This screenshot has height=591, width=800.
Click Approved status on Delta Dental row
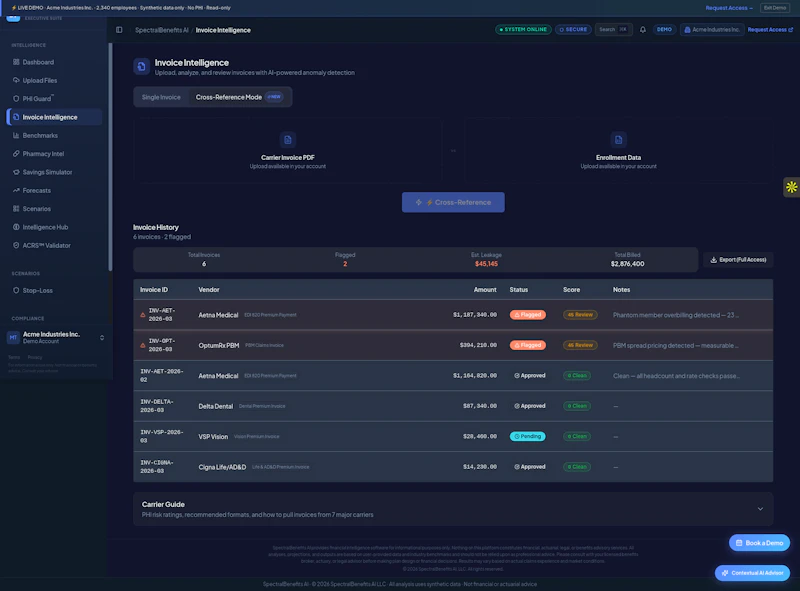[530, 406]
